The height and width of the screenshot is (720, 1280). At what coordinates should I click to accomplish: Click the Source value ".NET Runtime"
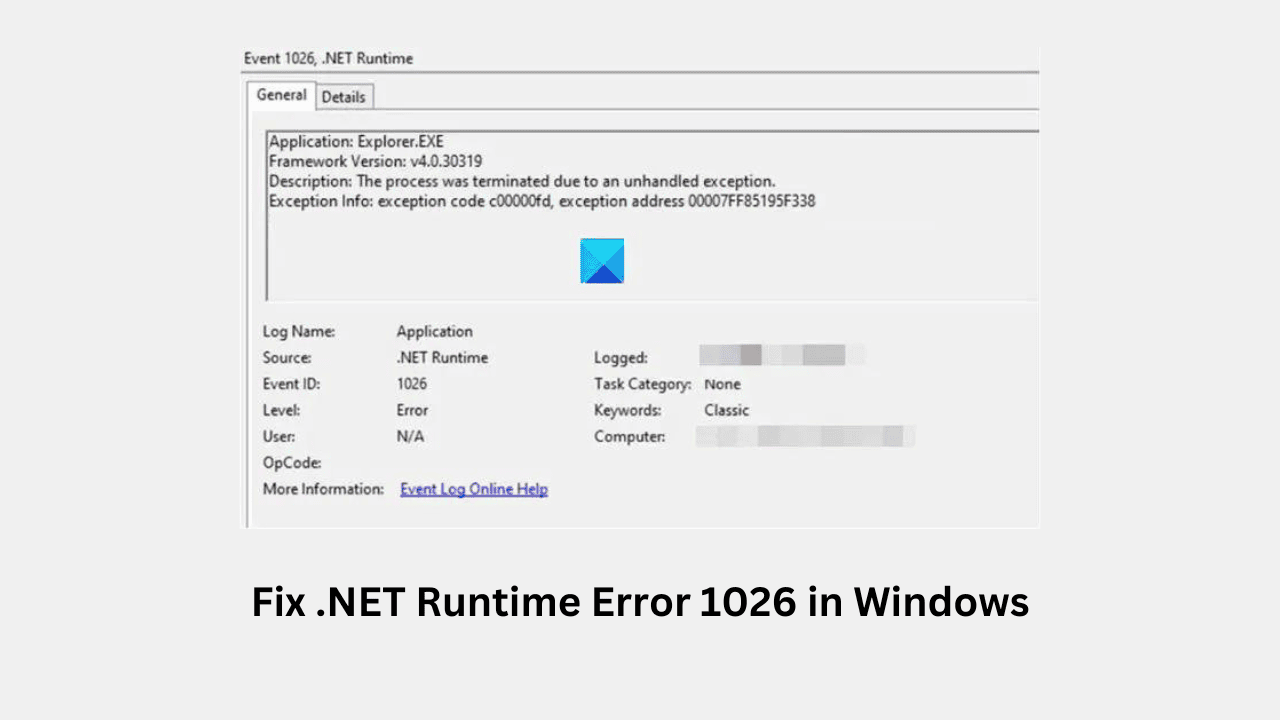(442, 357)
